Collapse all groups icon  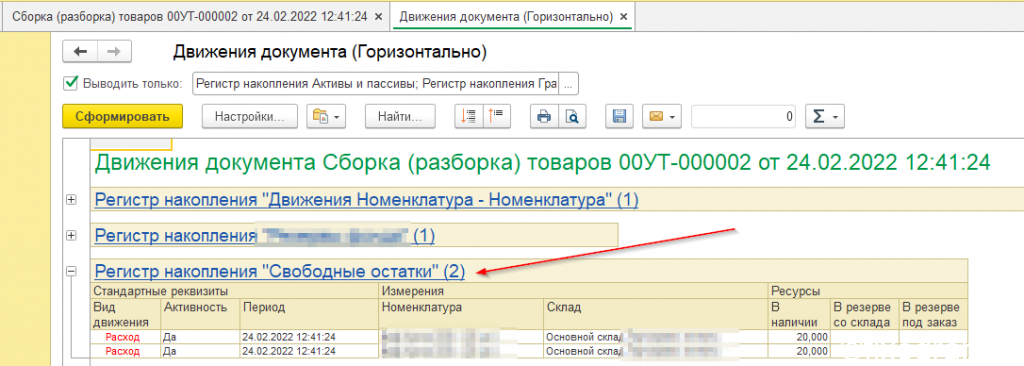496,117
